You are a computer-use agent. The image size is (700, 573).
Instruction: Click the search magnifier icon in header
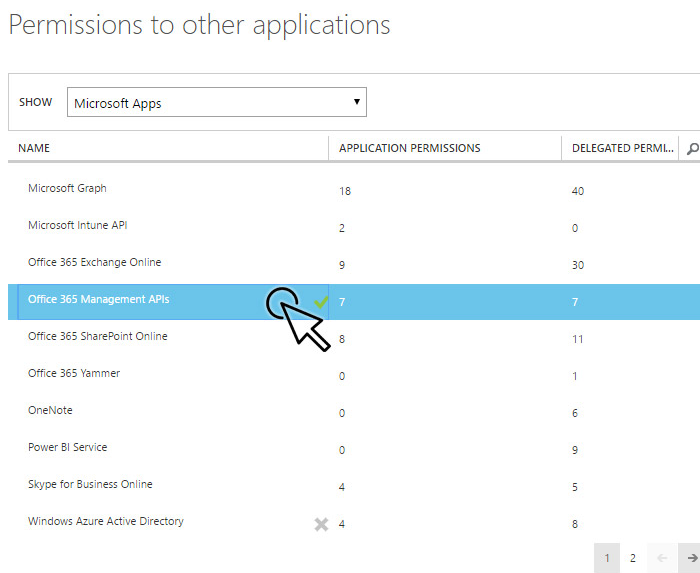[x=692, y=149]
